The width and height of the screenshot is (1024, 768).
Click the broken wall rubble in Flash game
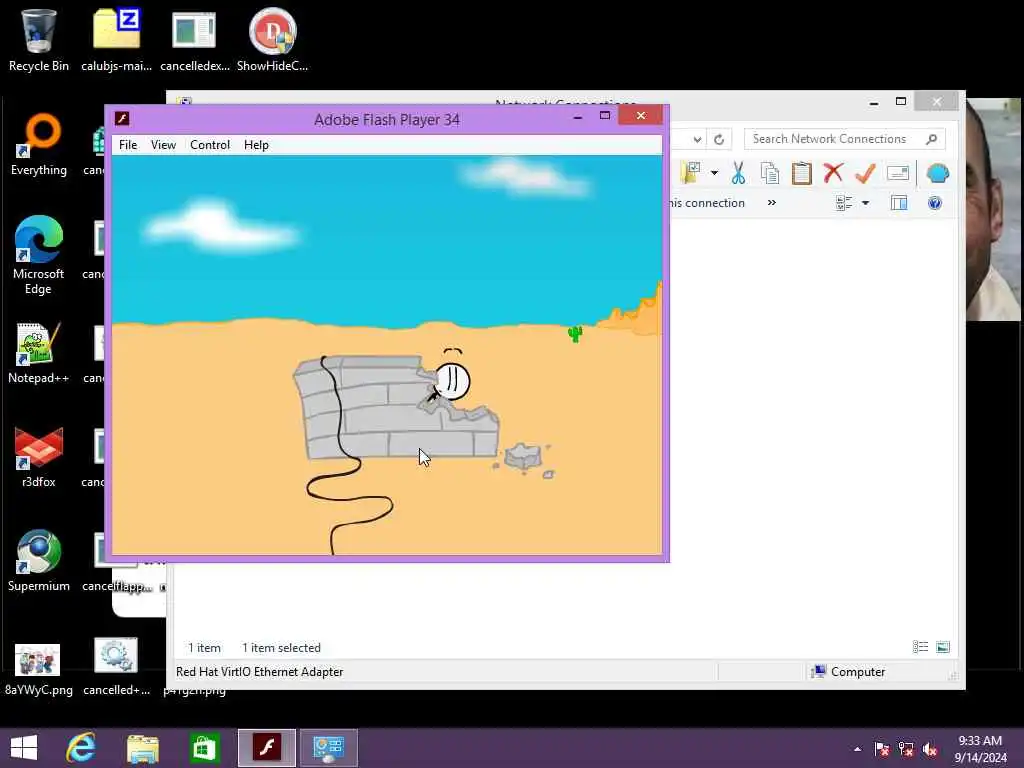[x=524, y=456]
